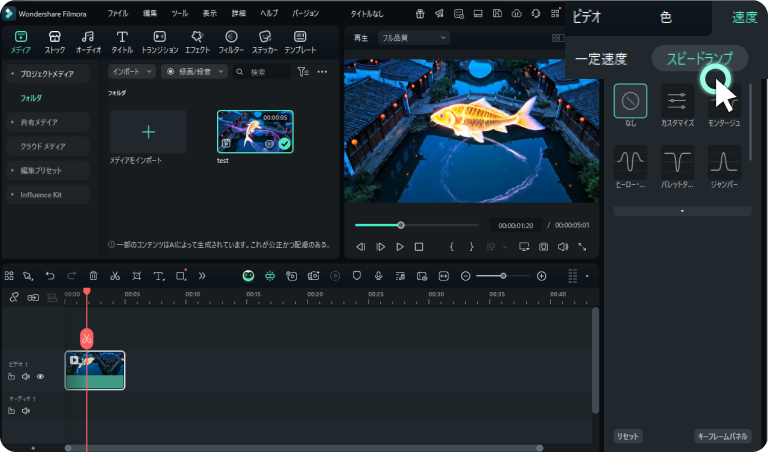768x452 pixels.
Task: Open the インポート dropdown
Action: 132,71
